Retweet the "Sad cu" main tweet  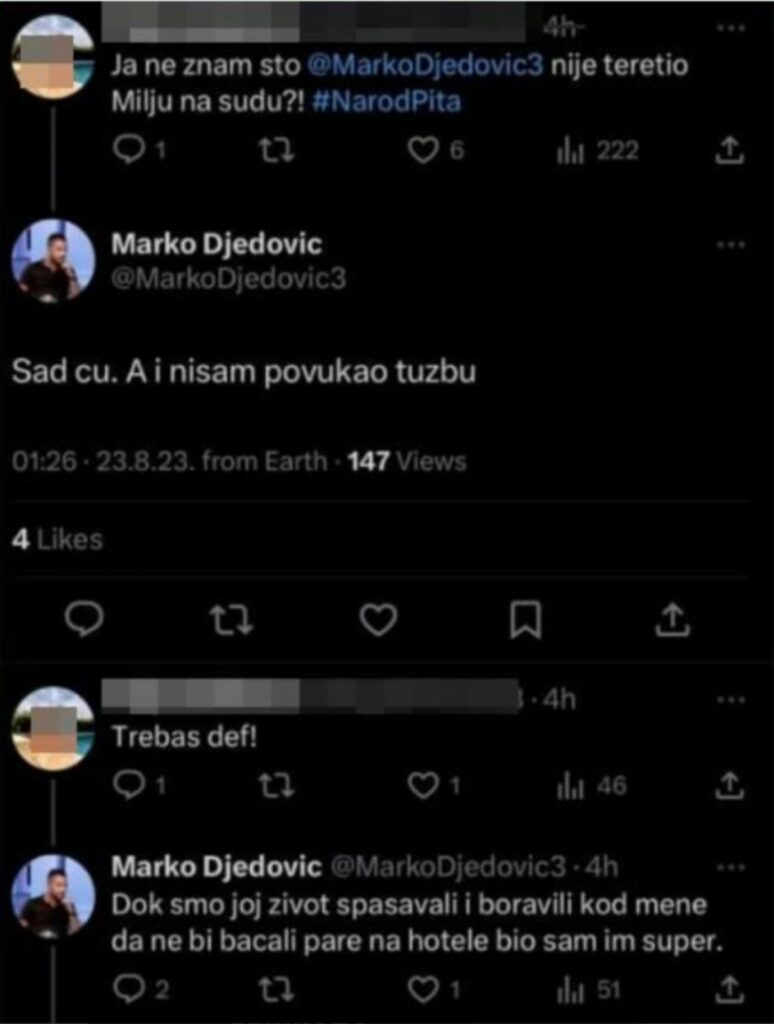tap(230, 621)
